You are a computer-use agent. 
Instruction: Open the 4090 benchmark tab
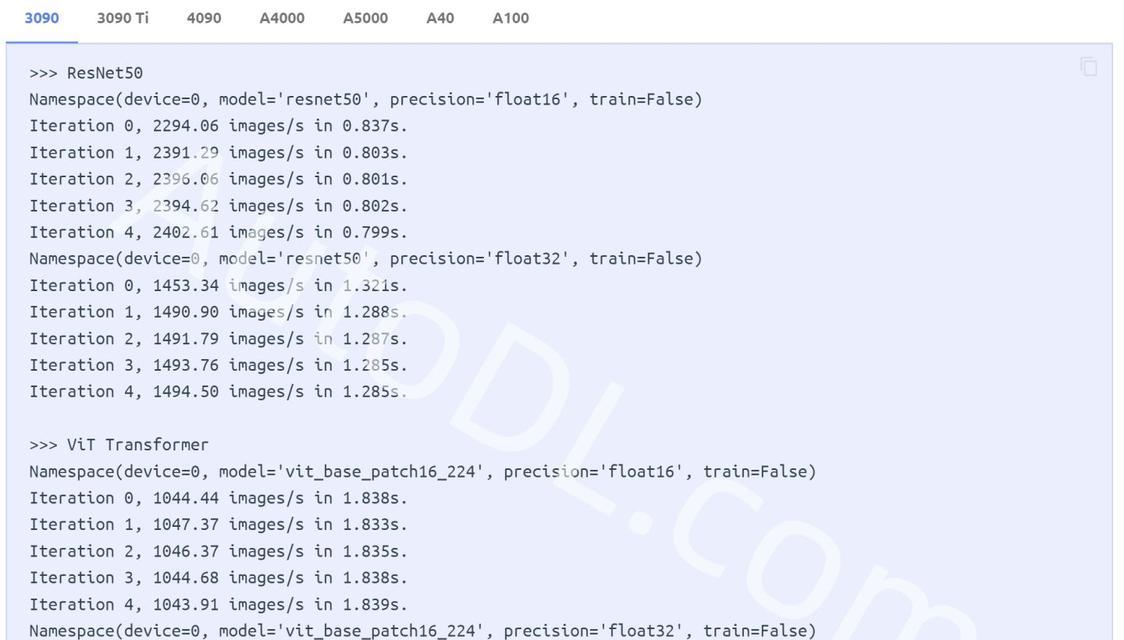coord(204,18)
